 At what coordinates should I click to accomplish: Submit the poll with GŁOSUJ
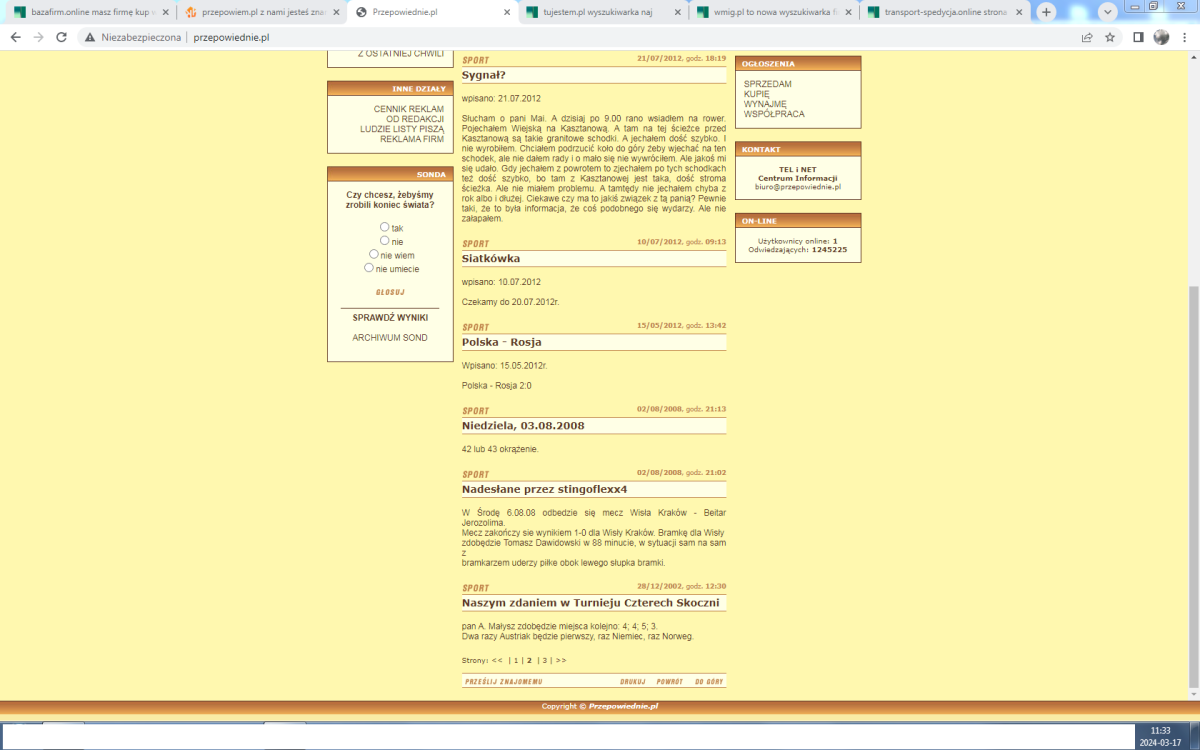click(x=390, y=292)
